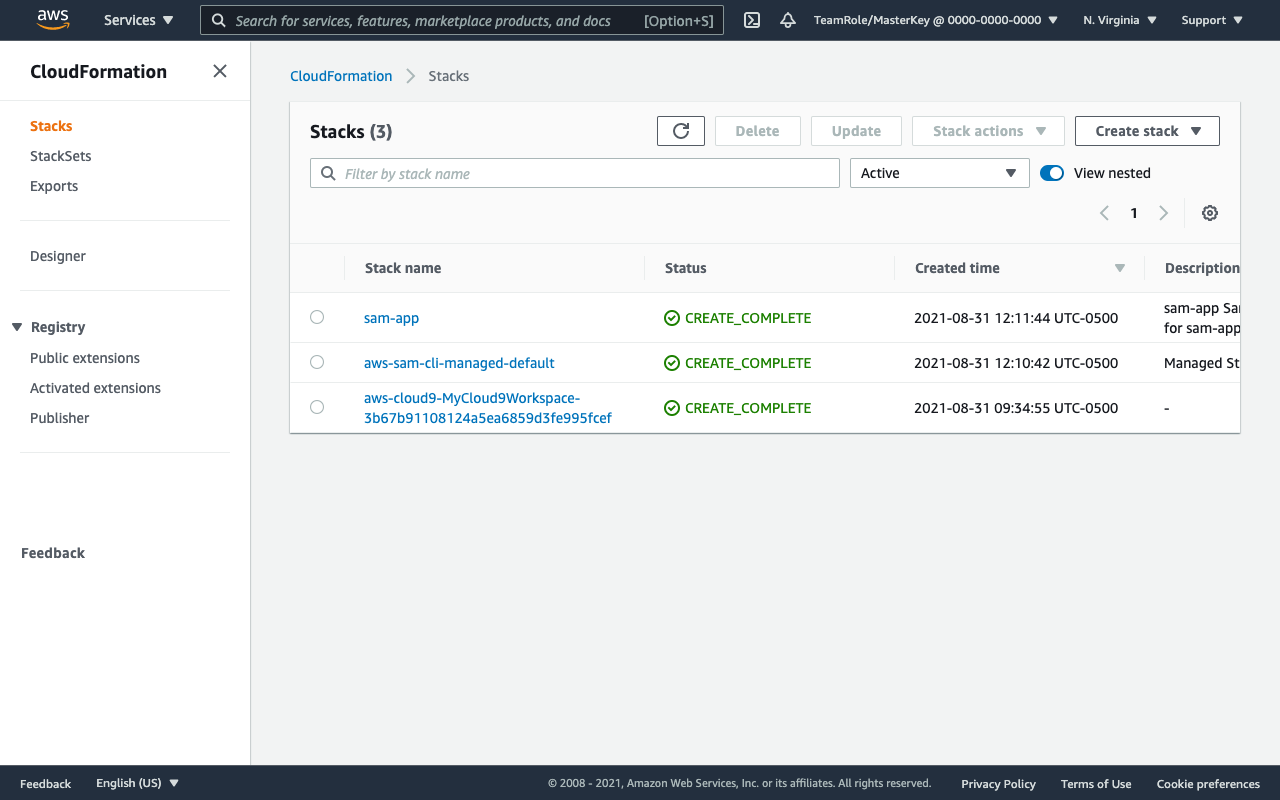1280x800 pixels.
Task: Open the Services dropdown menu
Action: click(139, 20)
